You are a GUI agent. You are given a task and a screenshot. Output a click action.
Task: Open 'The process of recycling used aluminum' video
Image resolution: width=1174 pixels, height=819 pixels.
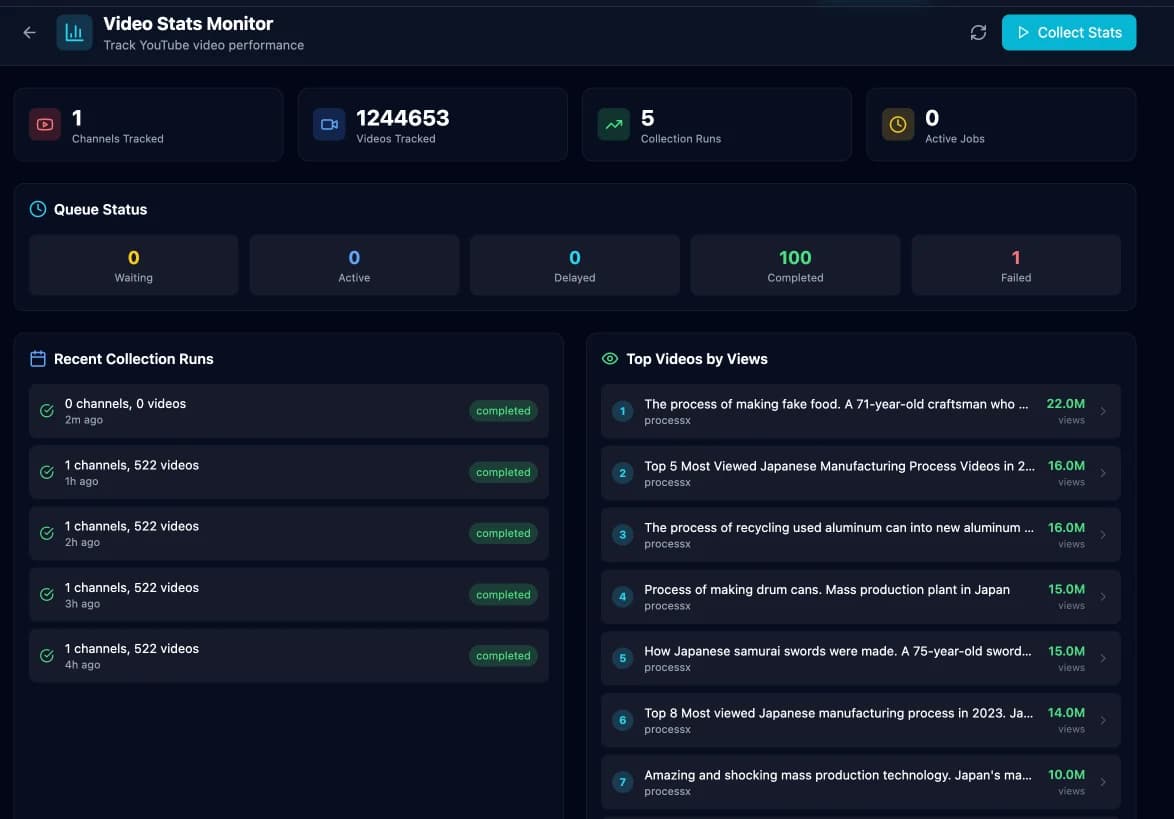[860, 535]
